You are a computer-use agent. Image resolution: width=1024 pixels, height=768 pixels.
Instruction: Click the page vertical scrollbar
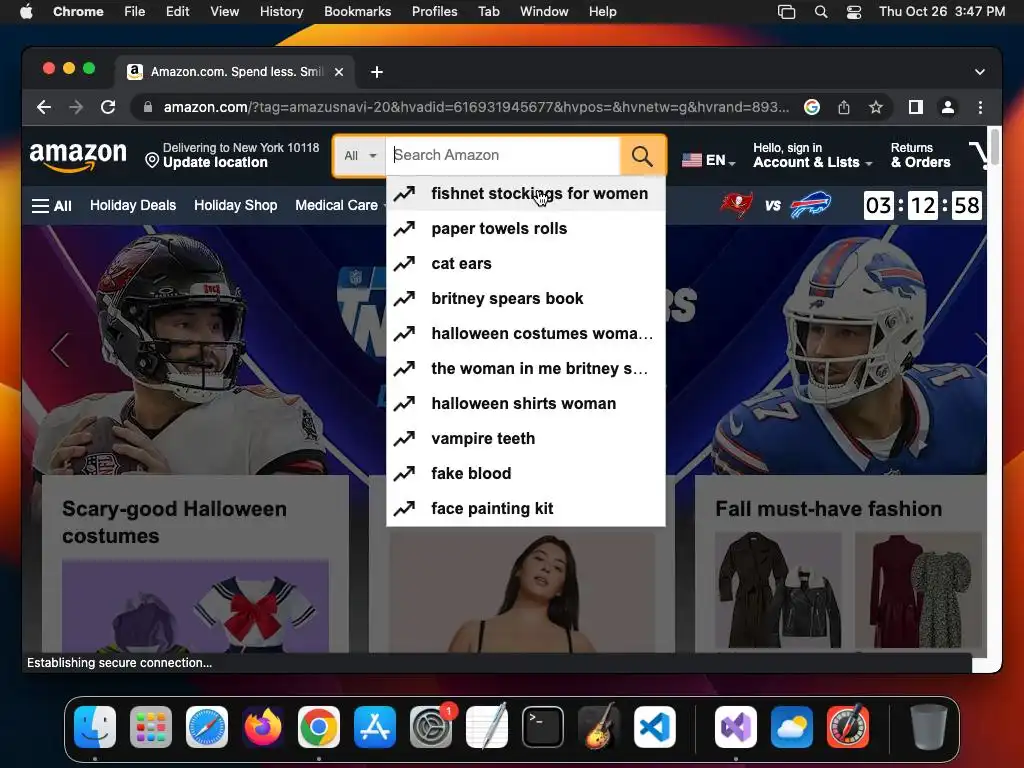point(995,148)
